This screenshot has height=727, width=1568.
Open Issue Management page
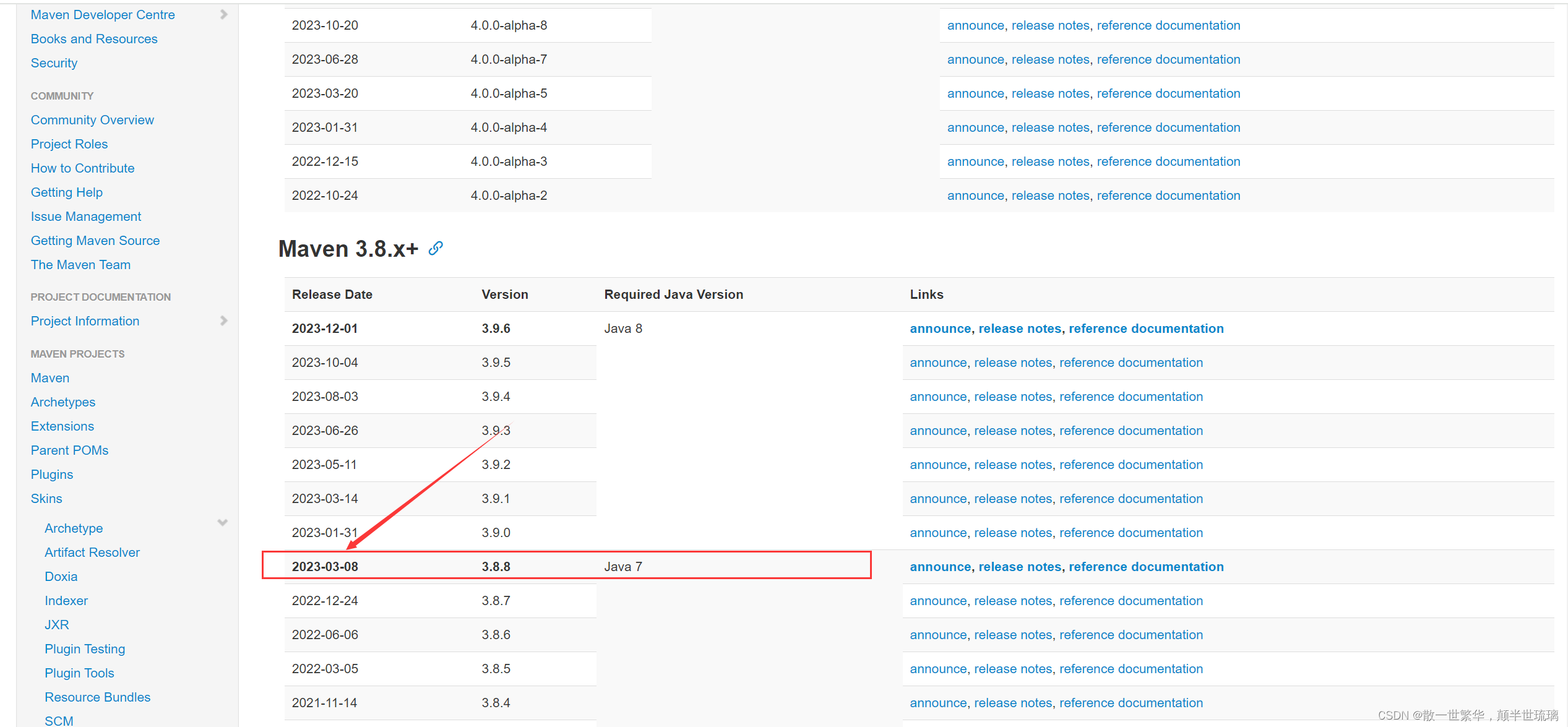coord(86,217)
